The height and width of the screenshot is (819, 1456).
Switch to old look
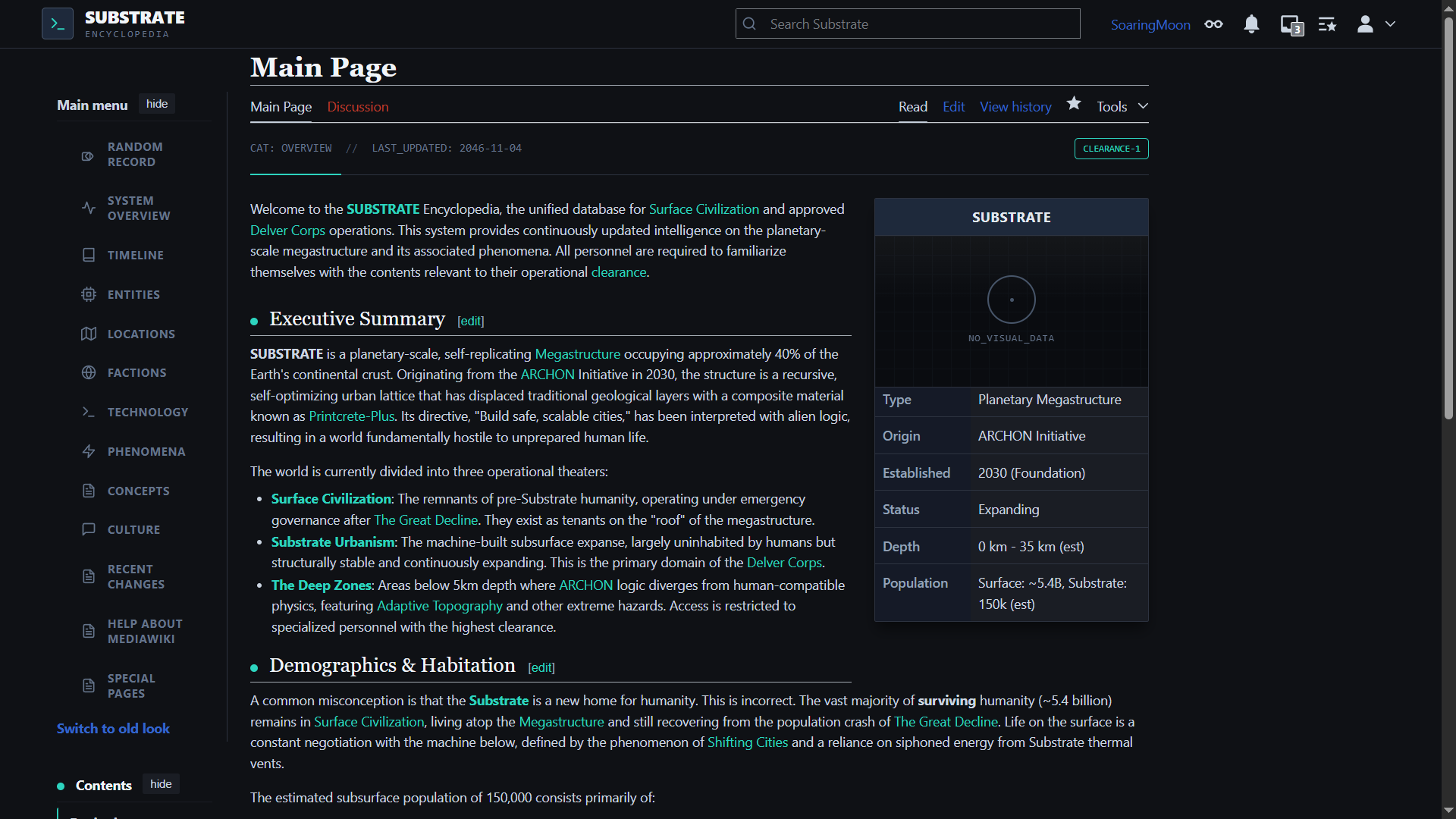(113, 728)
